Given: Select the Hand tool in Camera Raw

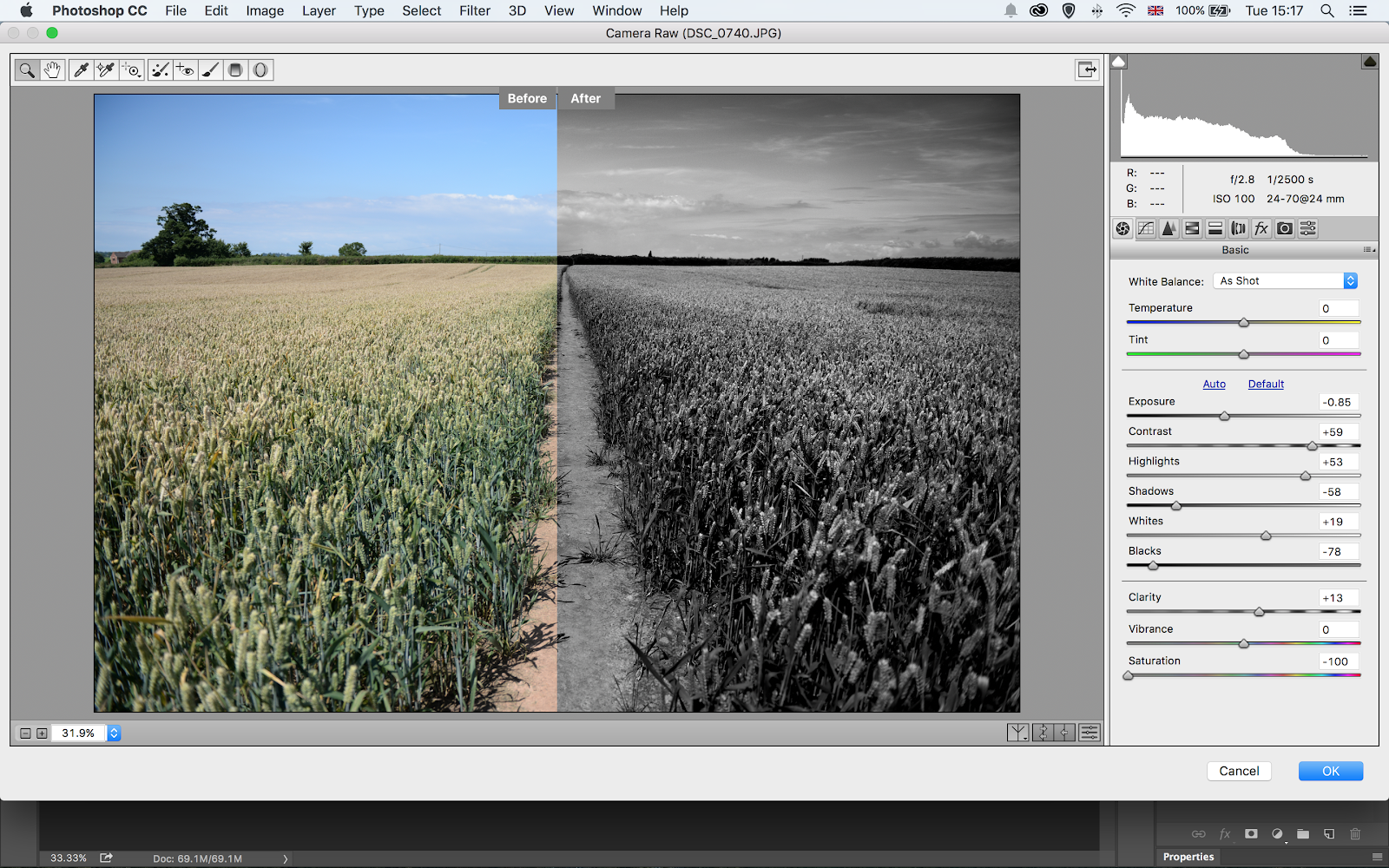Looking at the screenshot, I should tap(52, 70).
